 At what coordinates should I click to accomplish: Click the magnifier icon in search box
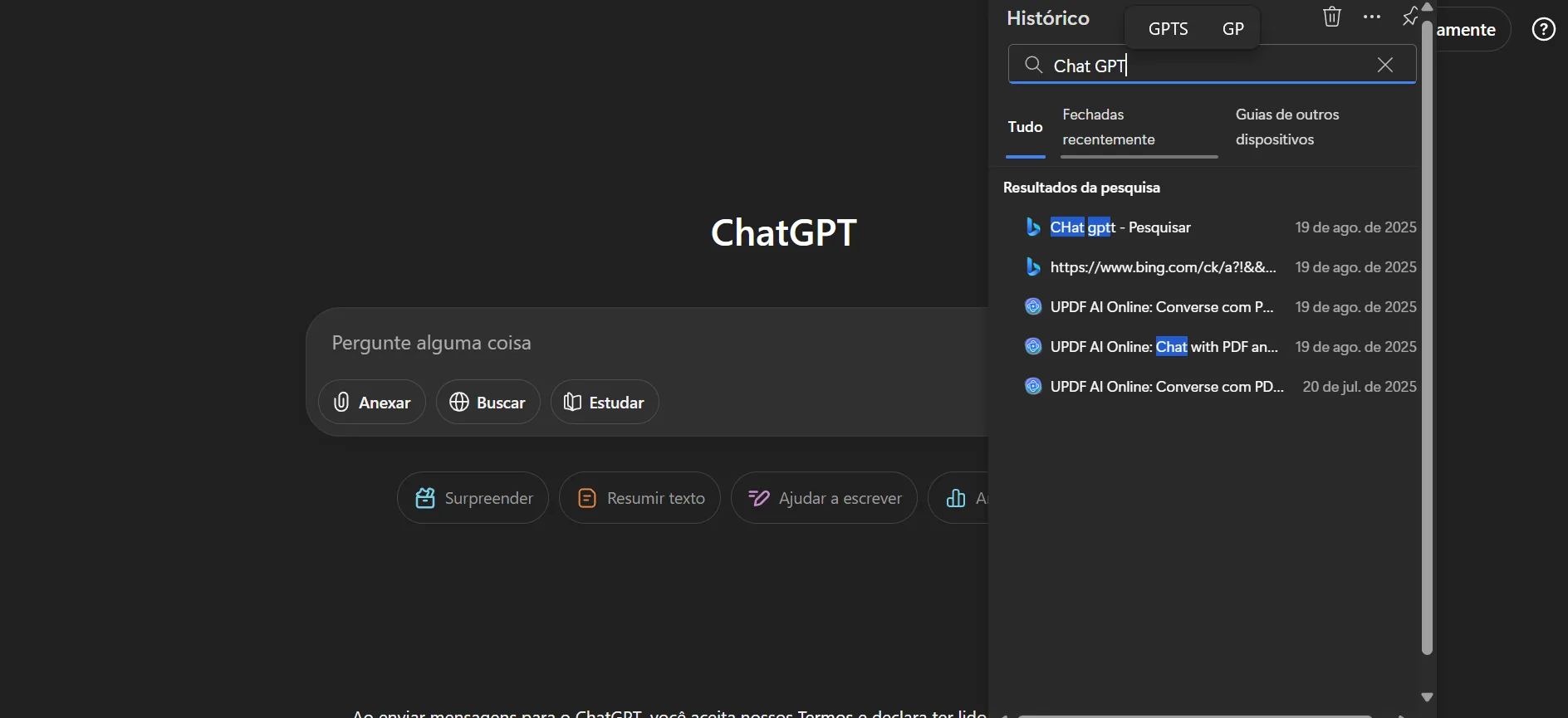click(1033, 65)
